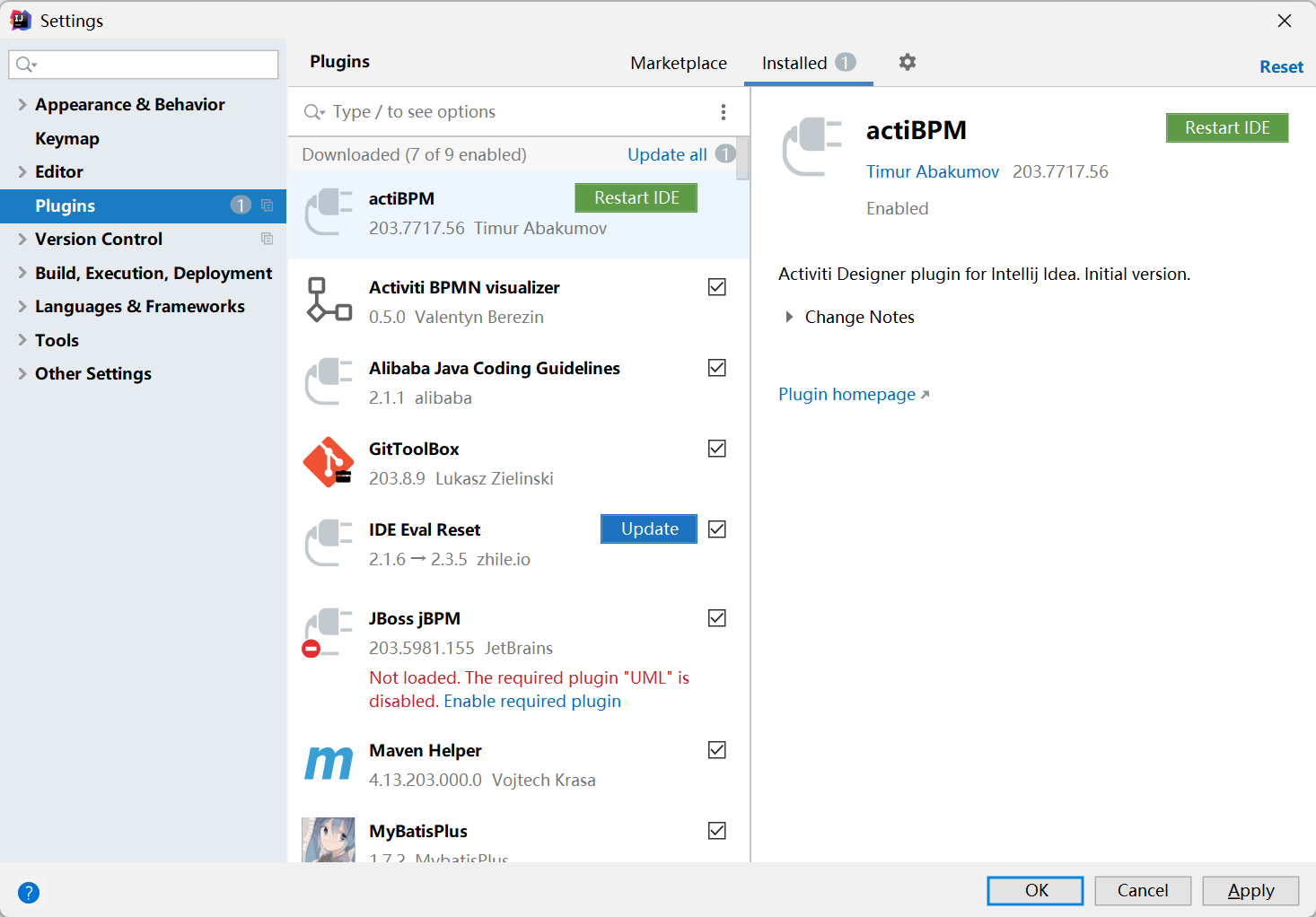Open the plugin list three-dot options menu

point(723,111)
